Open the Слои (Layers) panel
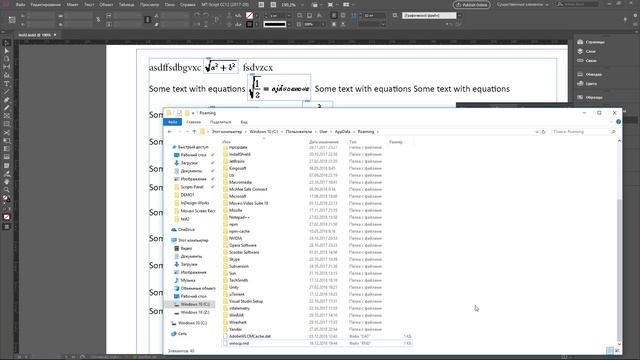Image resolution: width=640 pixels, height=360 pixels. click(587, 51)
